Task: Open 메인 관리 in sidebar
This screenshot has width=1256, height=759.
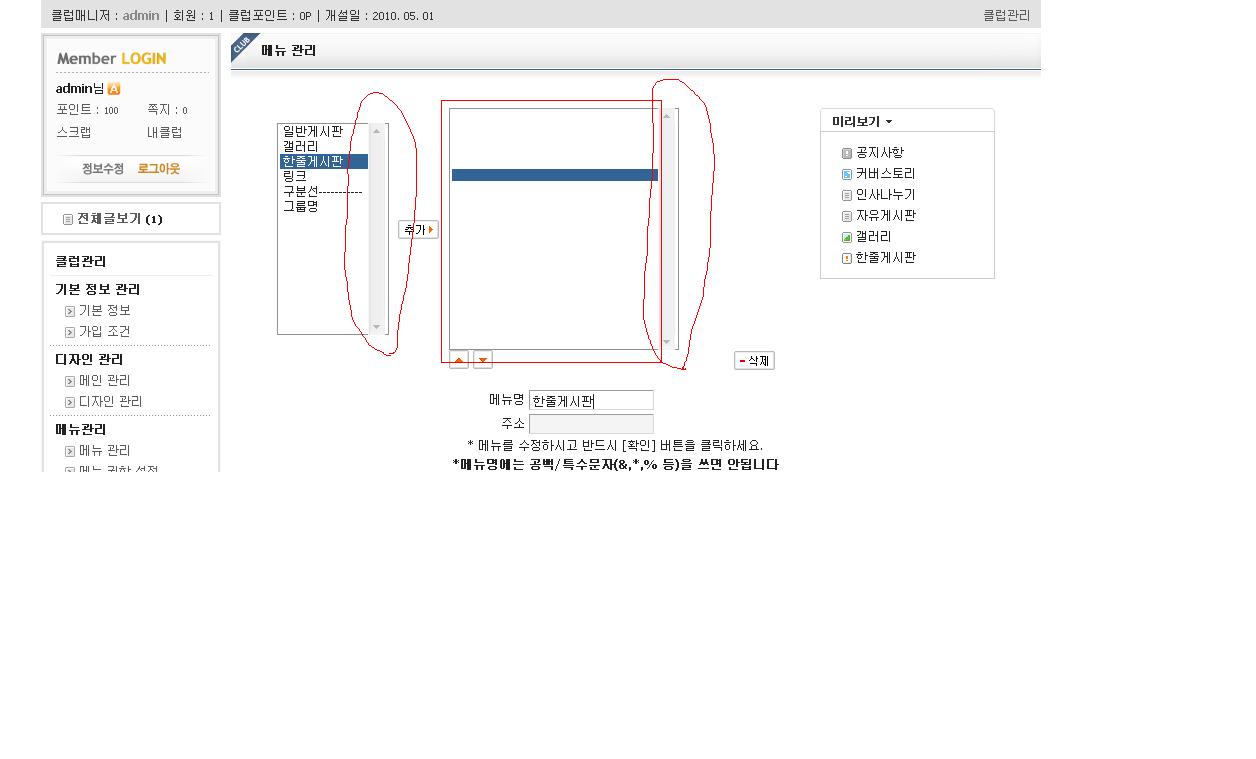Action: (x=105, y=381)
